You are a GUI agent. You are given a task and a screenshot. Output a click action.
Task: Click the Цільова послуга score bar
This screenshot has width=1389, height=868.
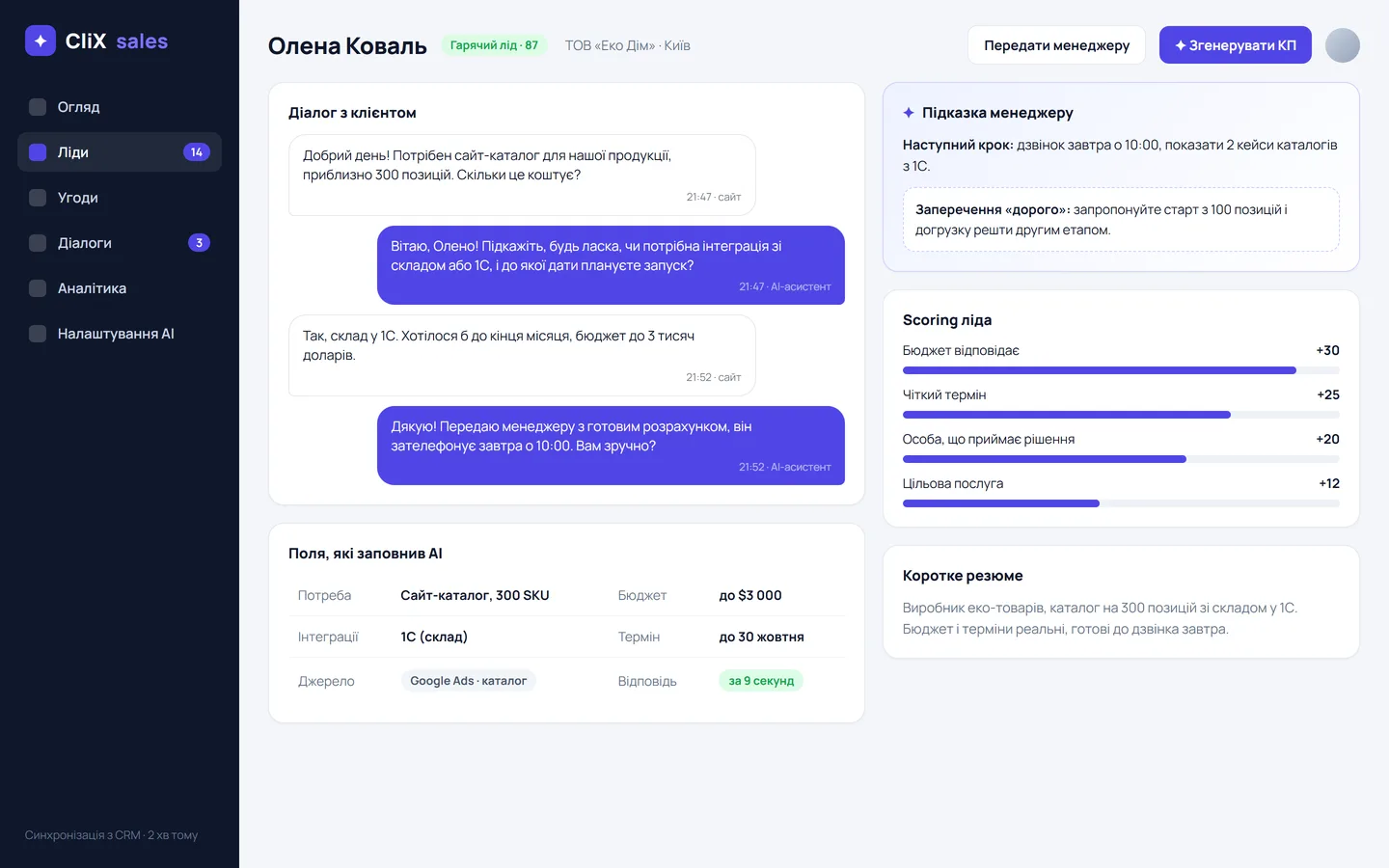1121,503
